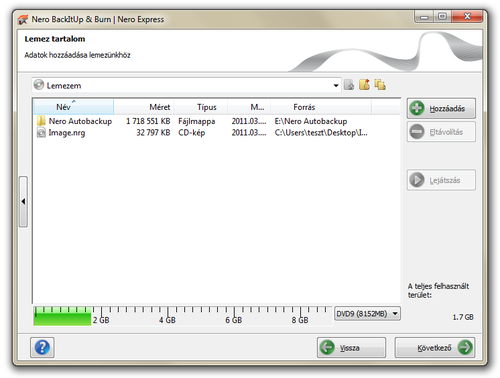This screenshot has height=378, width=500.
Task: Select the Nero Autobackup folder row
Action: tap(217, 121)
